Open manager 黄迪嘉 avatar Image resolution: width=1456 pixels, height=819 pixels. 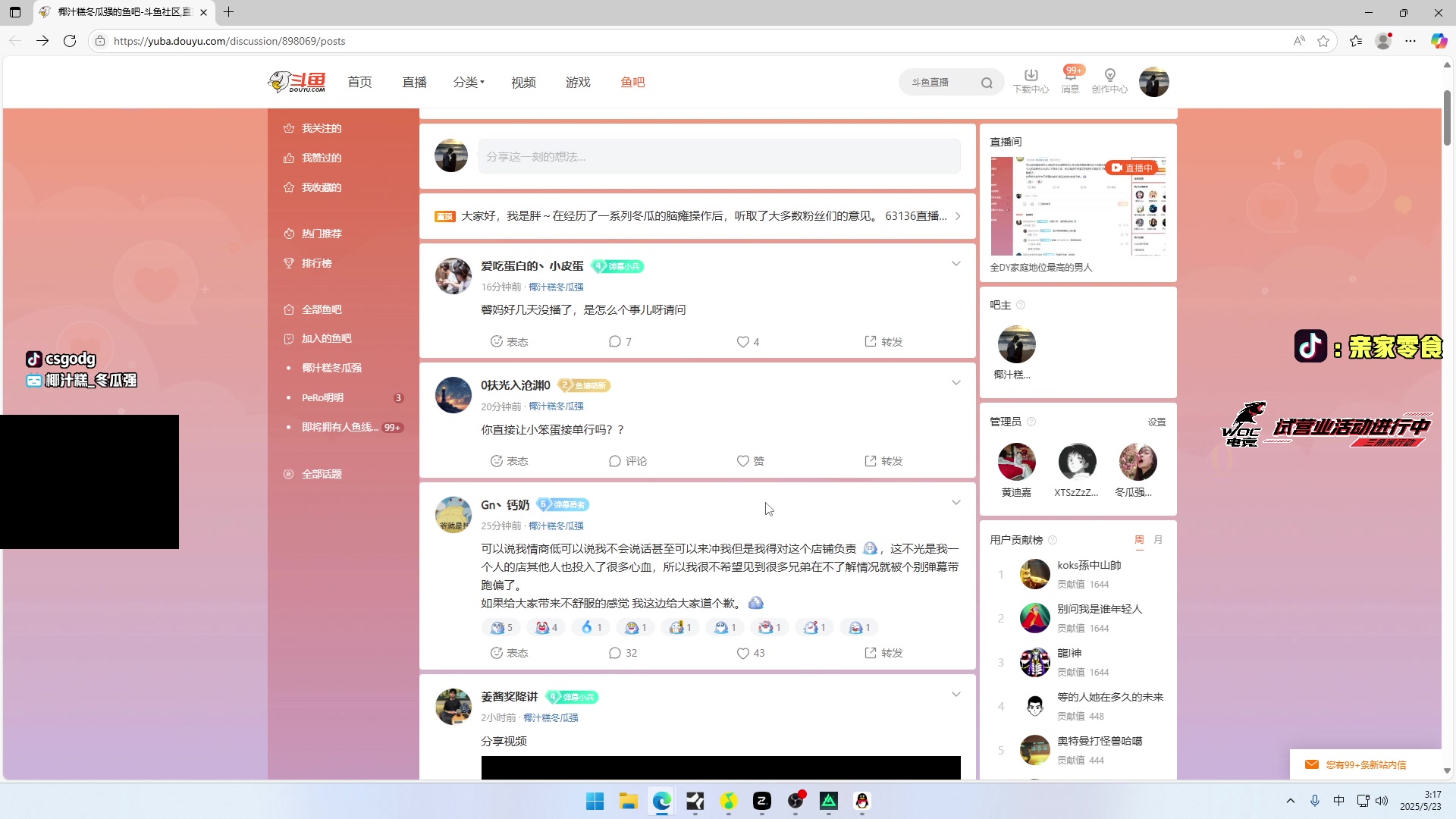(1016, 462)
